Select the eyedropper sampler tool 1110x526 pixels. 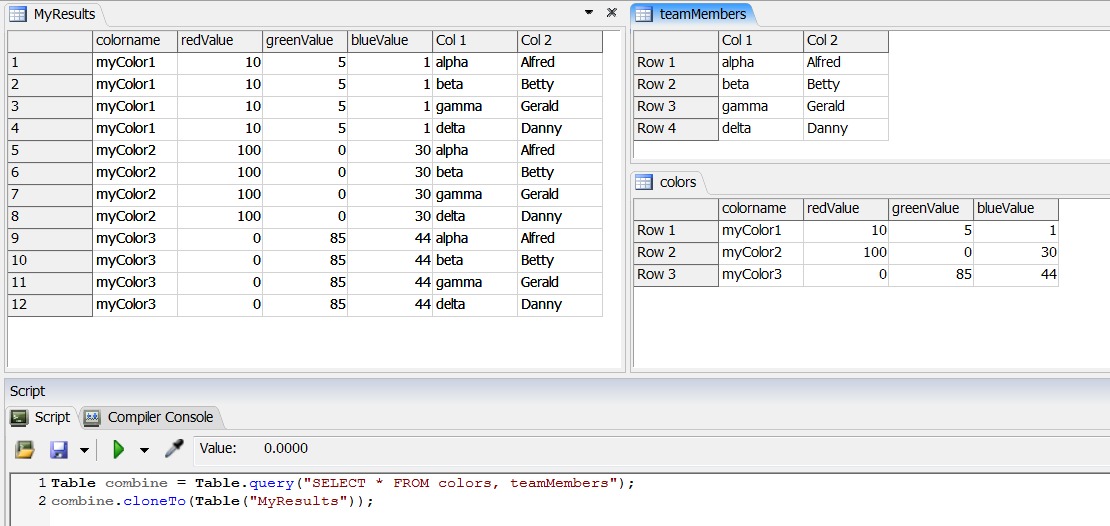click(174, 448)
